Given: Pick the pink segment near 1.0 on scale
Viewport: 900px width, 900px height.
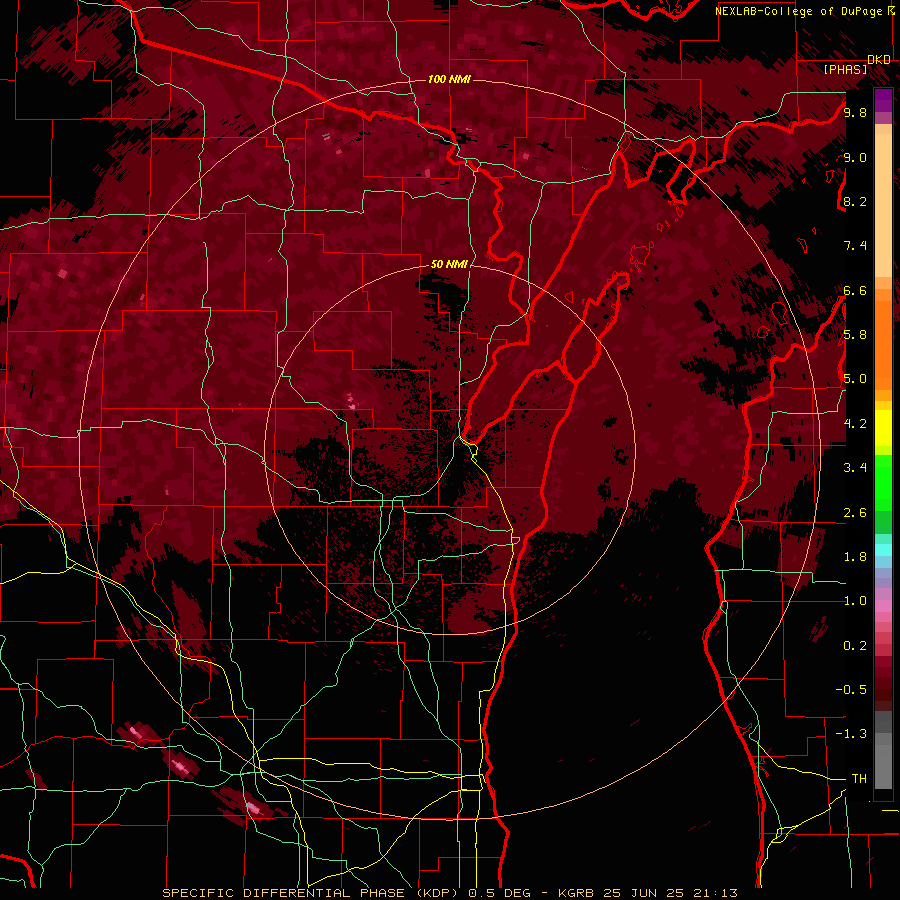Looking at the screenshot, I should tap(883, 605).
